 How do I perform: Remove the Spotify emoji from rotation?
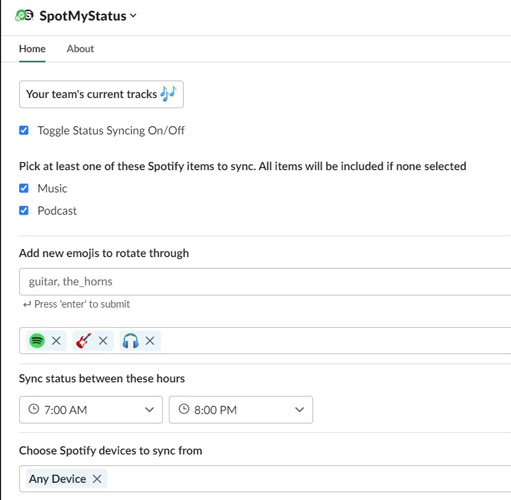56,341
